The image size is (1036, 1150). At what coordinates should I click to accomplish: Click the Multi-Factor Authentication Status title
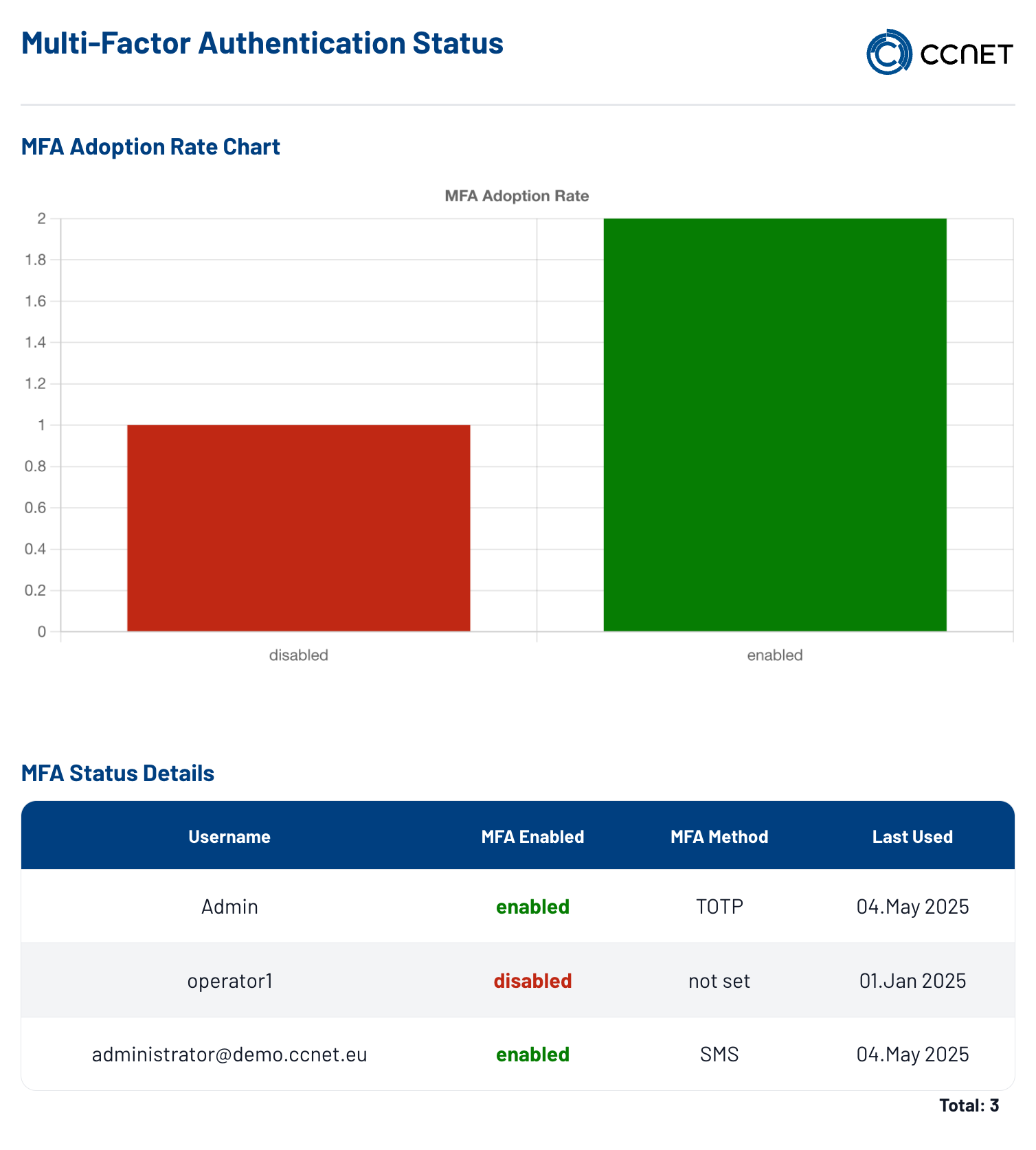(x=262, y=43)
